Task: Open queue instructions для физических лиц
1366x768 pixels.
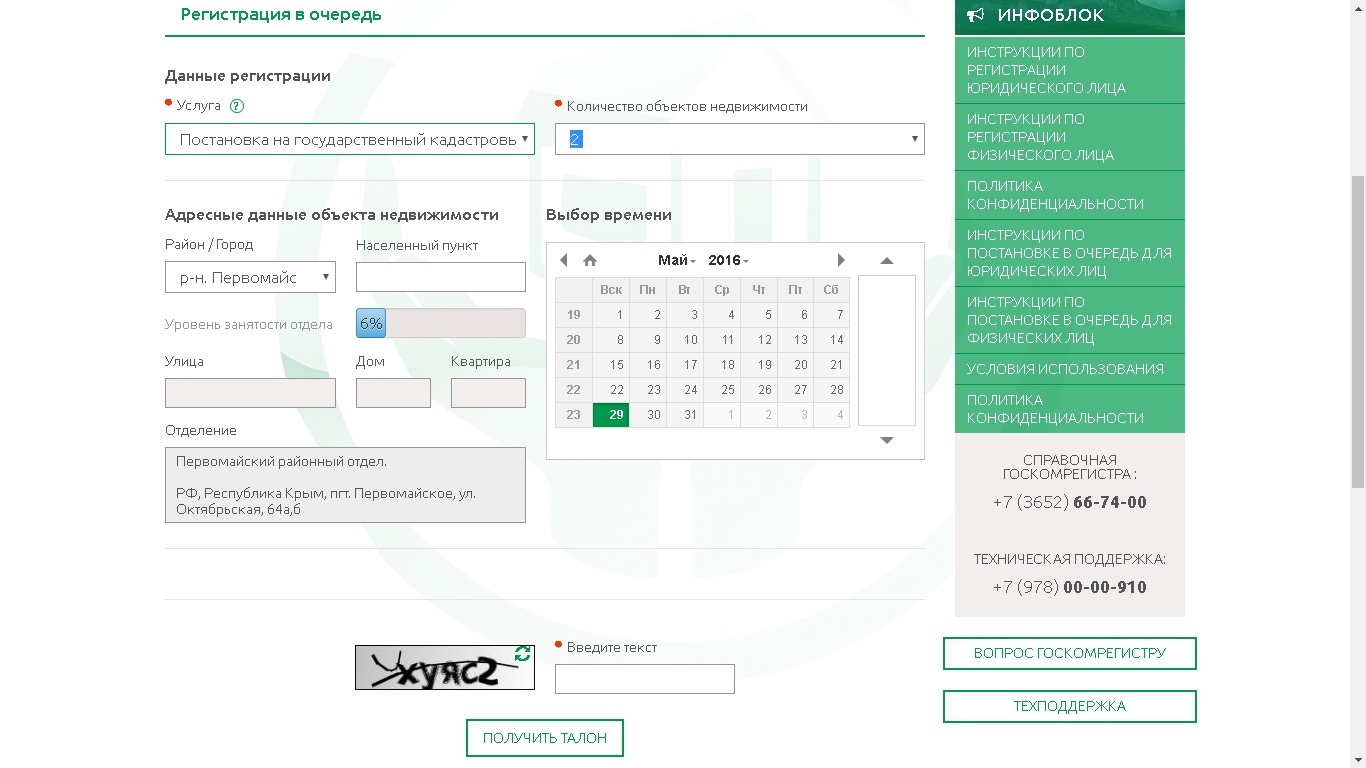Action: point(1070,320)
